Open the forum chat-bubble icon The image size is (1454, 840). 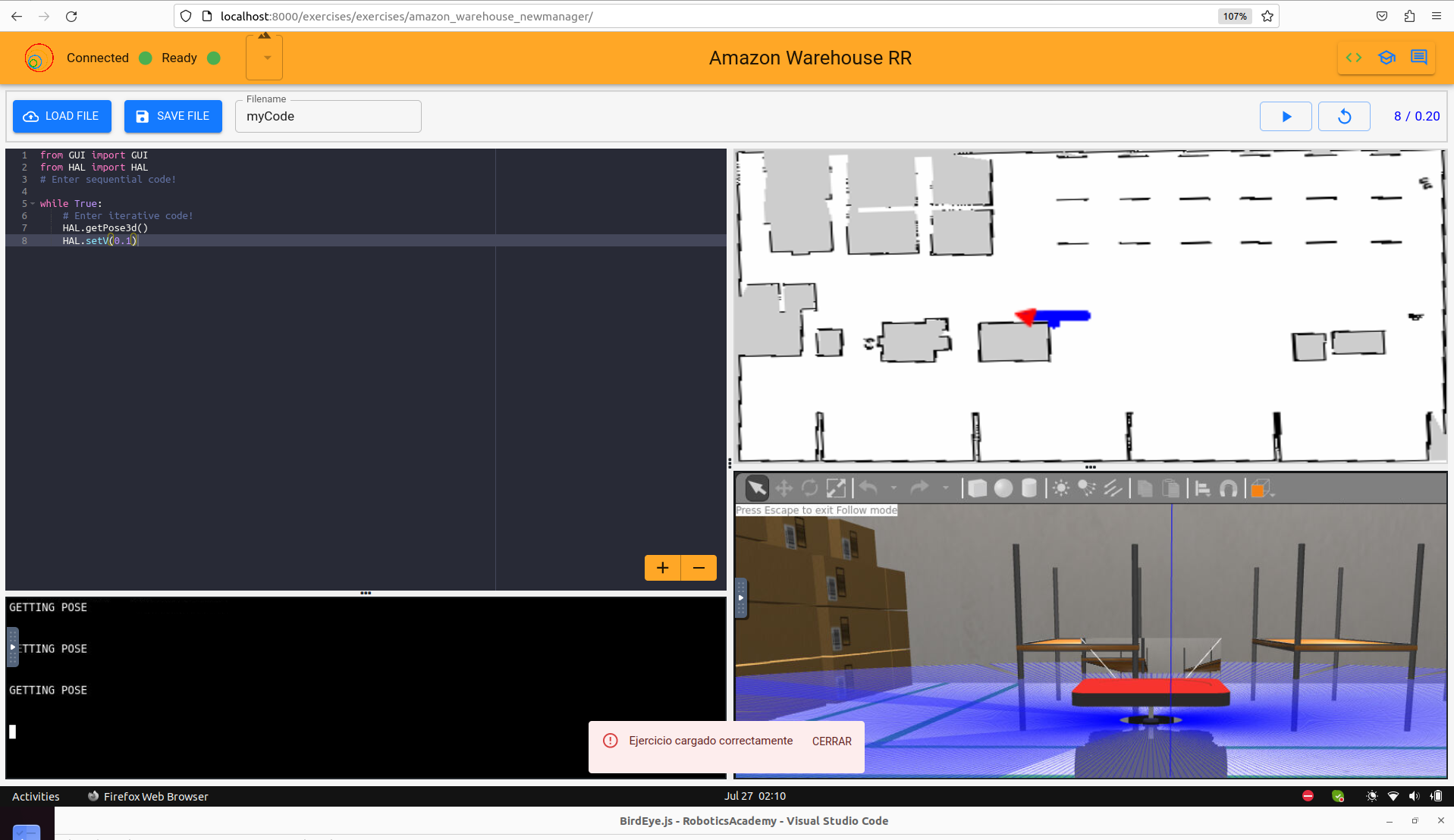tap(1419, 58)
